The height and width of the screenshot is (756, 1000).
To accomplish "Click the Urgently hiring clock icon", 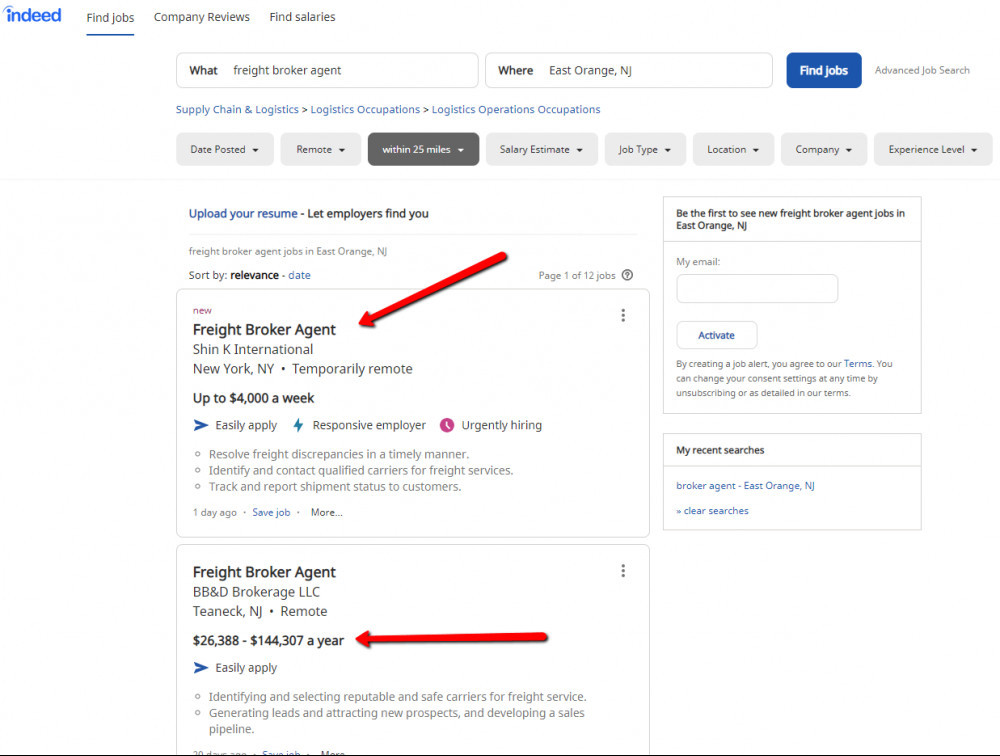I will point(447,425).
